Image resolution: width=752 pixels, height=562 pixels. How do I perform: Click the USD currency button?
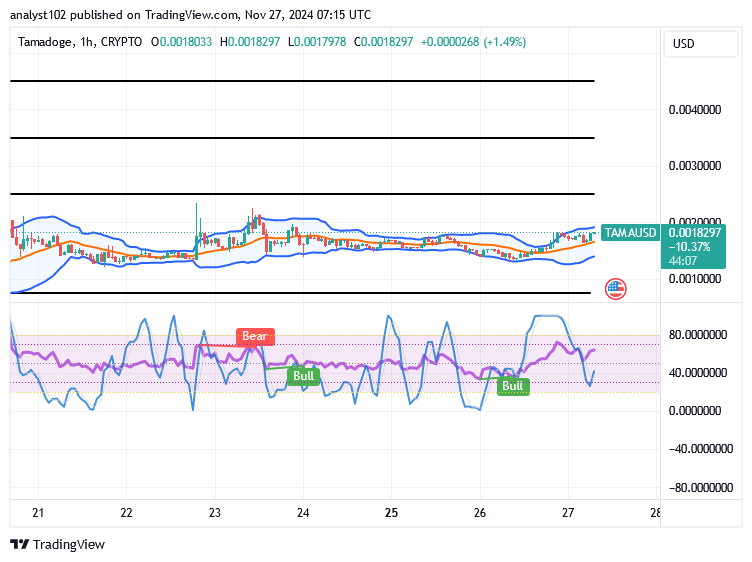(x=700, y=44)
